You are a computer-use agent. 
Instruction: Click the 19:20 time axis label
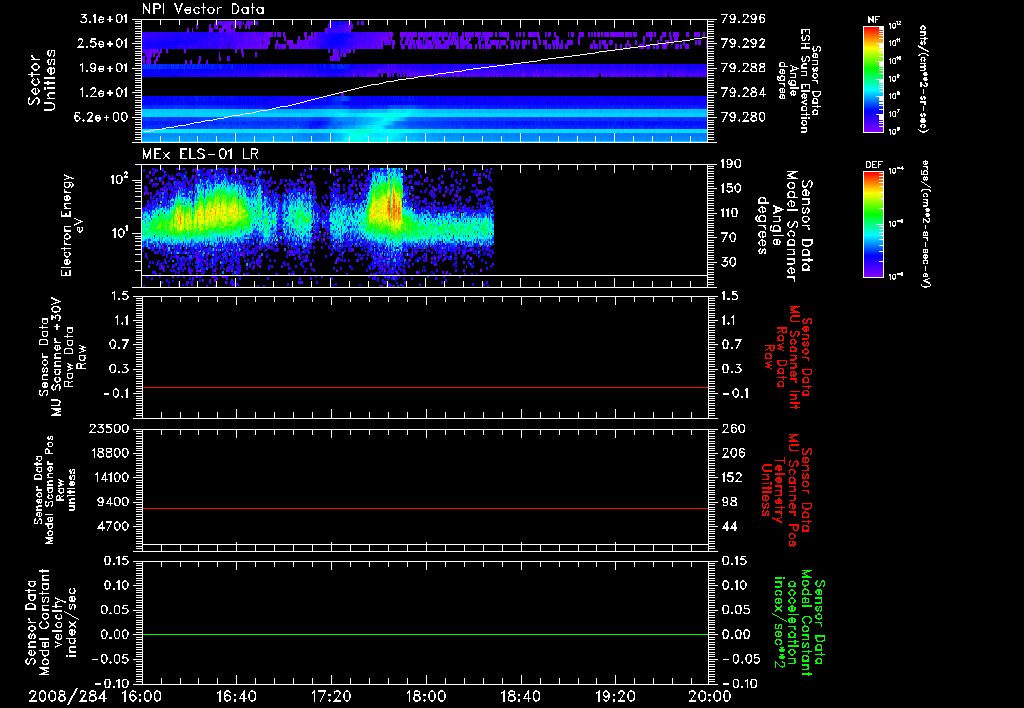point(615,696)
